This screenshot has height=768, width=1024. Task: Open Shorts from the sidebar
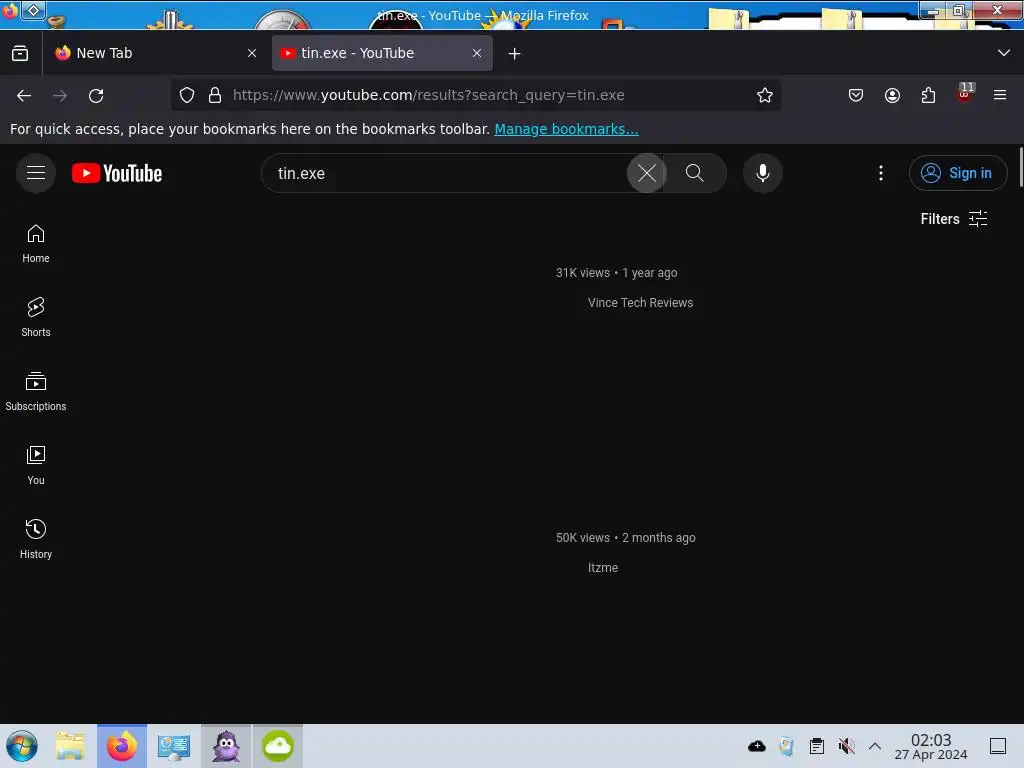click(x=36, y=318)
